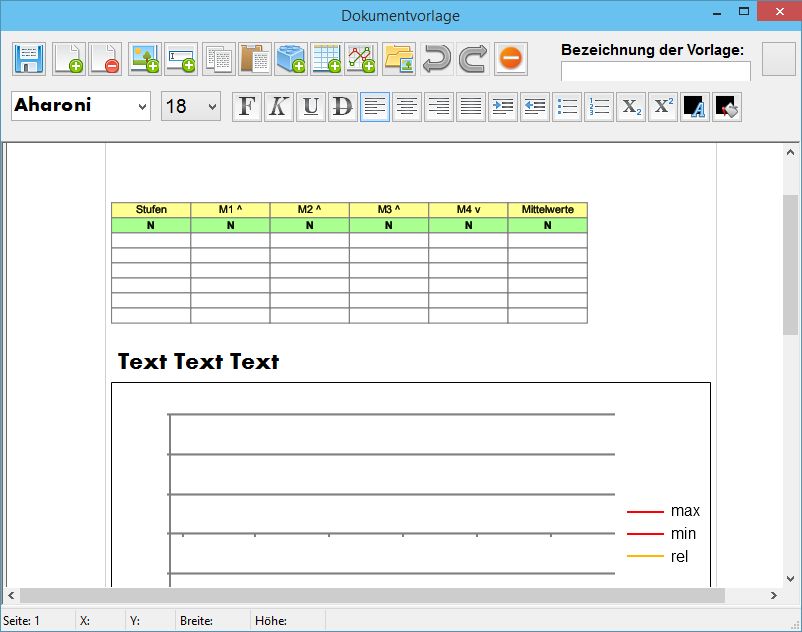This screenshot has width=802, height=632.
Task: Insert an image using the picture icon
Action: click(x=144, y=59)
